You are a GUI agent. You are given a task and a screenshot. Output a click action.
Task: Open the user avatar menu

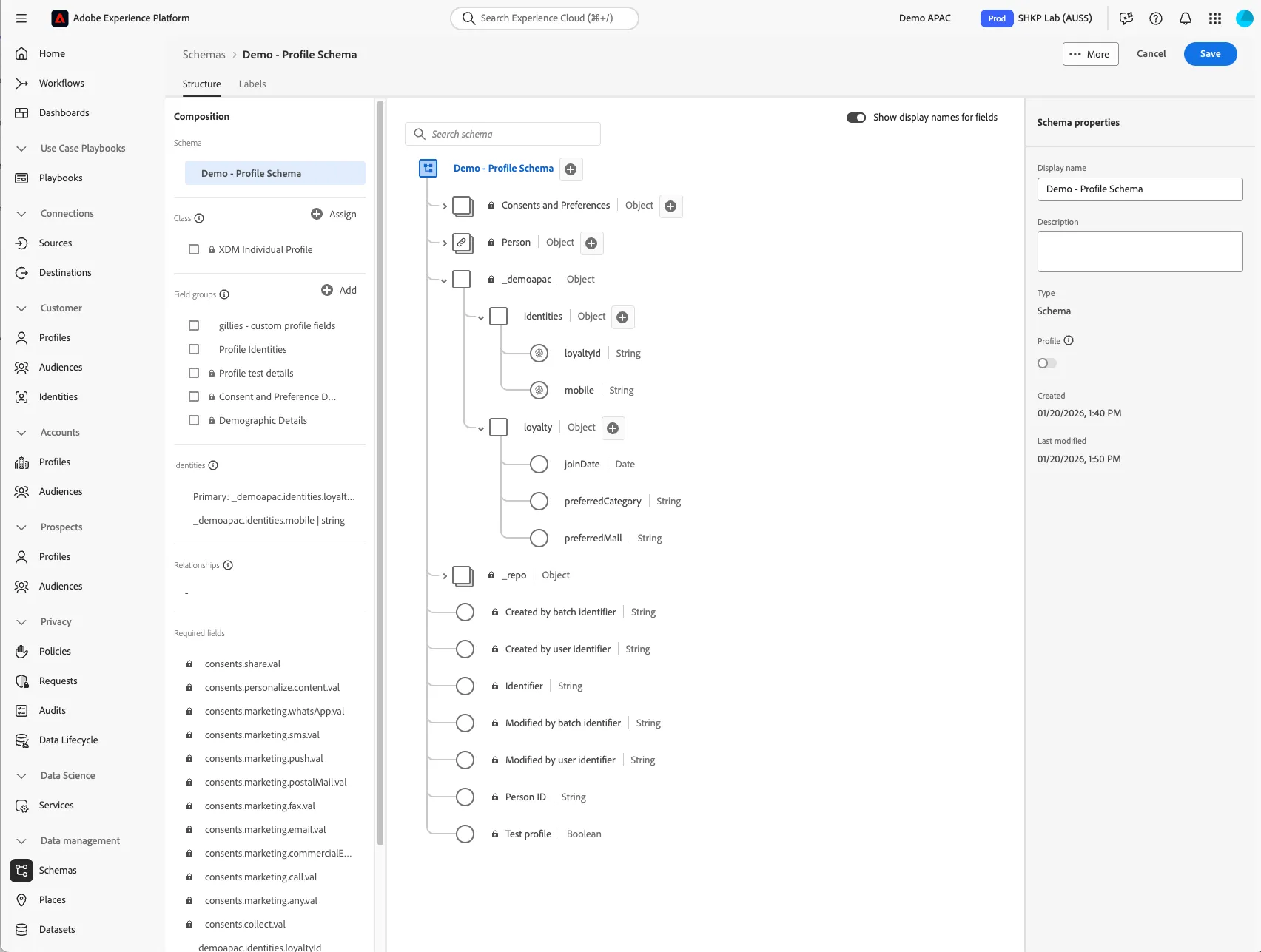click(x=1245, y=18)
